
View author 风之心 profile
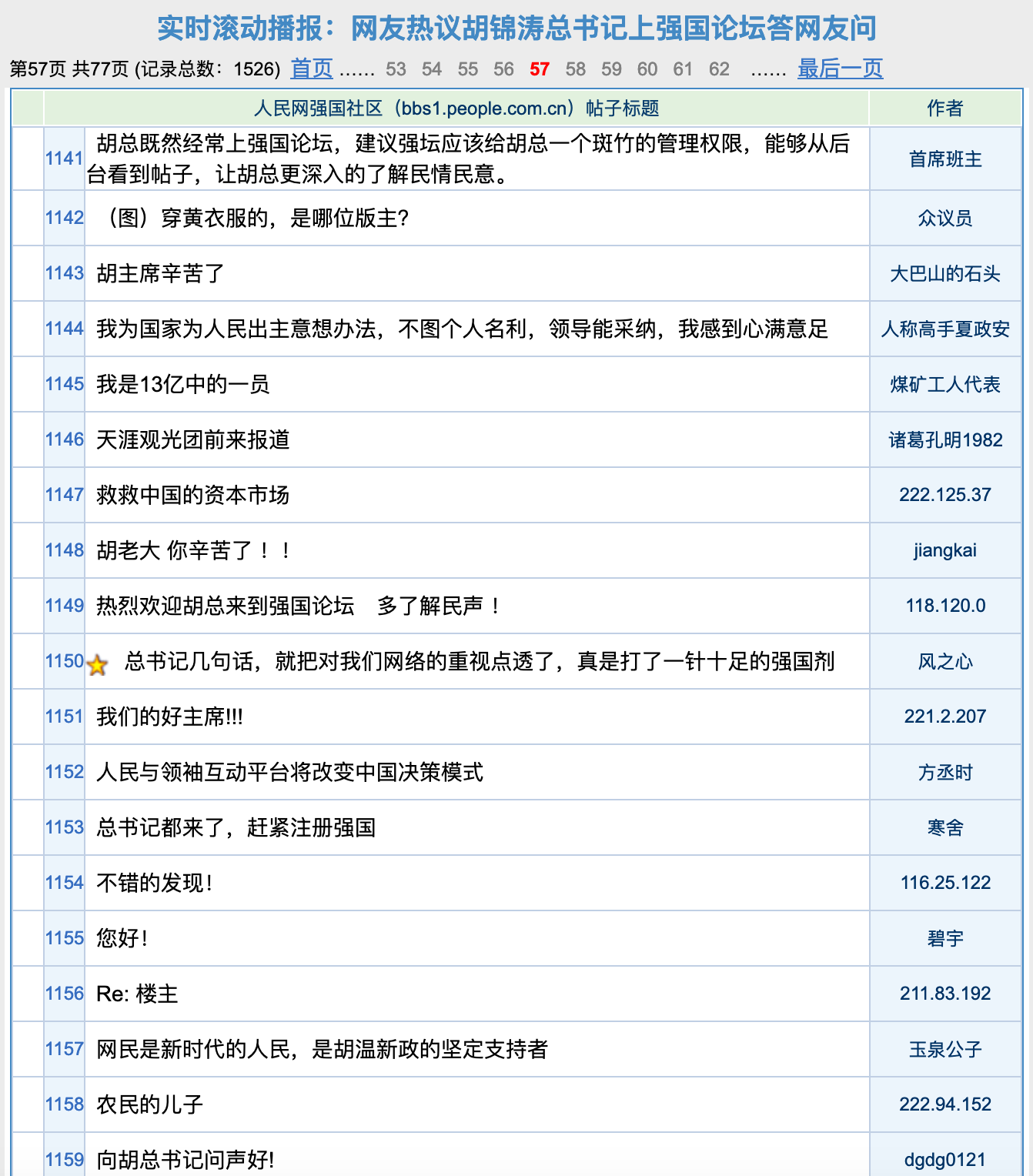point(945,662)
